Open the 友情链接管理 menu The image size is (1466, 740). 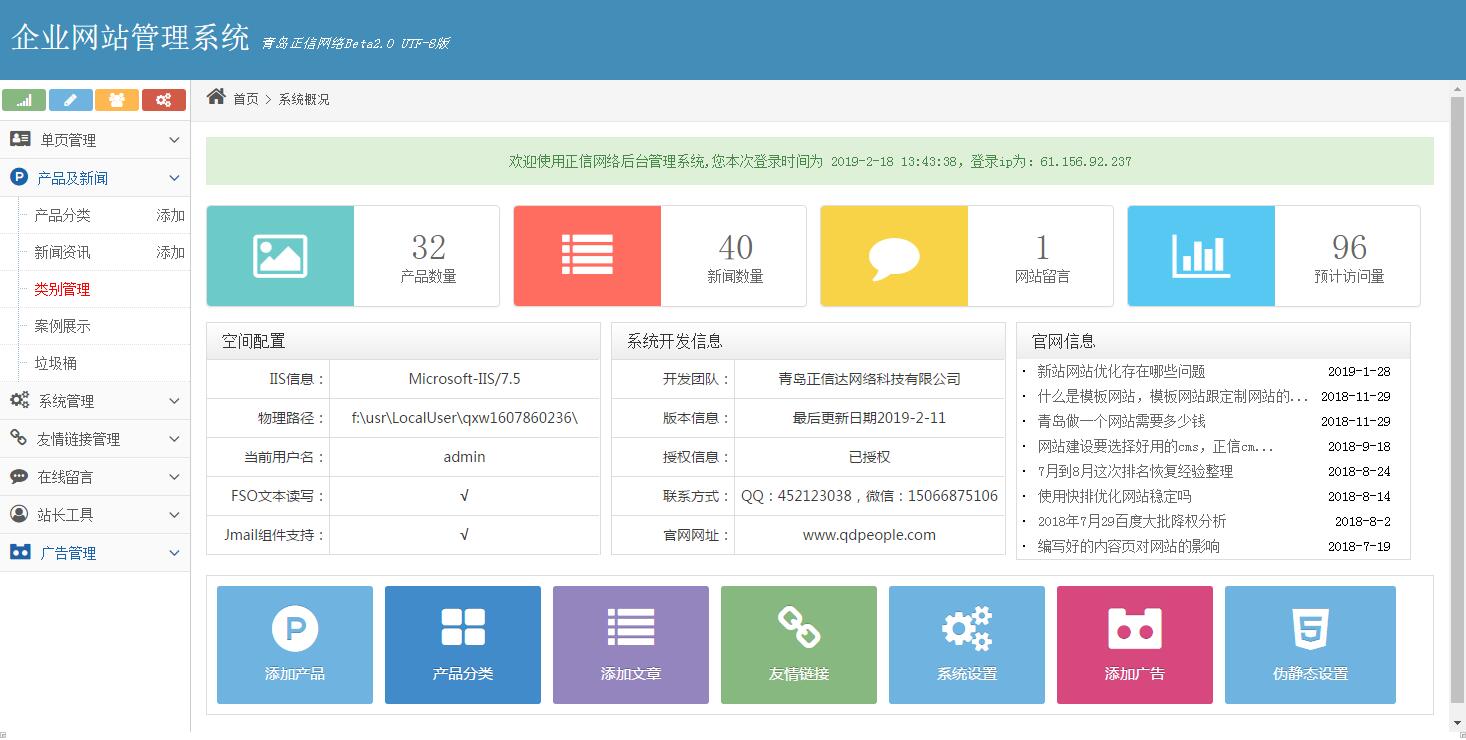95,439
